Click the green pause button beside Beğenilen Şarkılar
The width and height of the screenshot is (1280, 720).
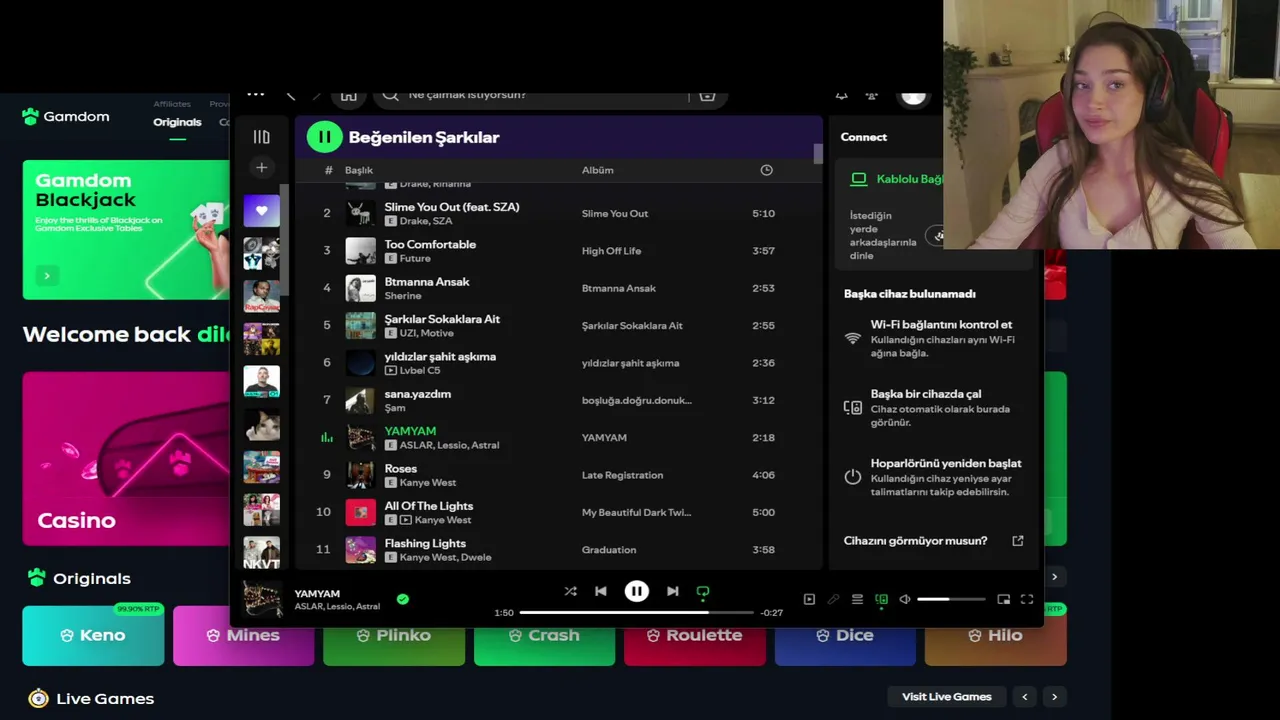[324, 137]
